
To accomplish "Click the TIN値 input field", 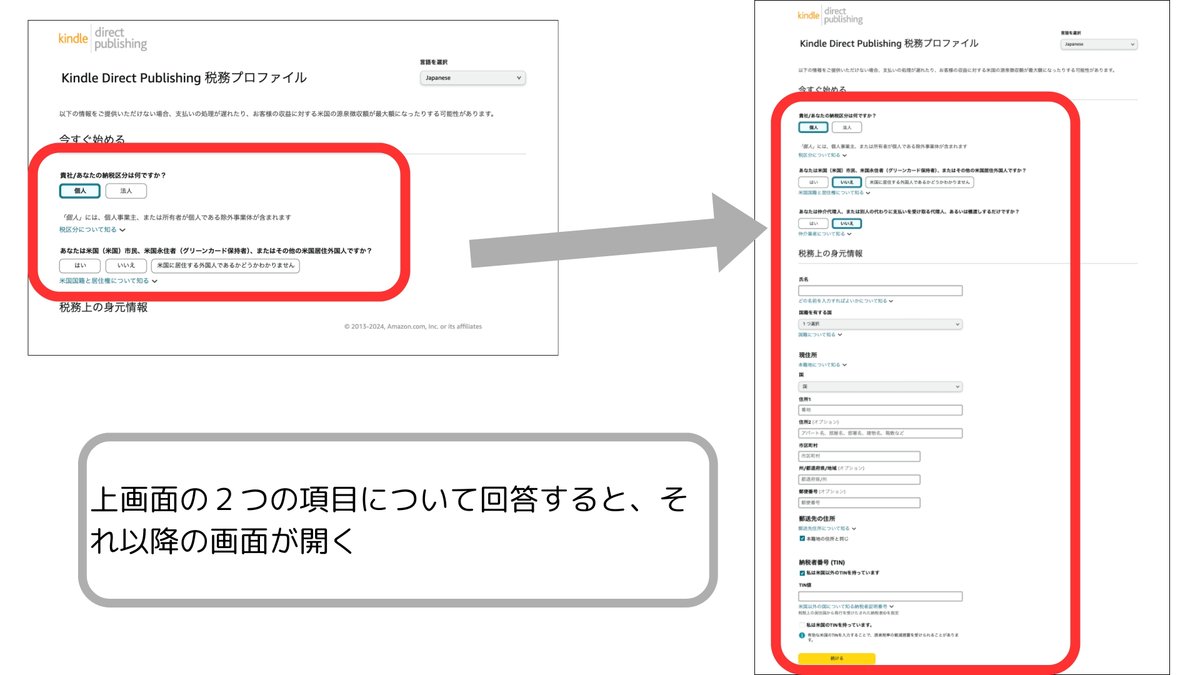I will pos(880,596).
